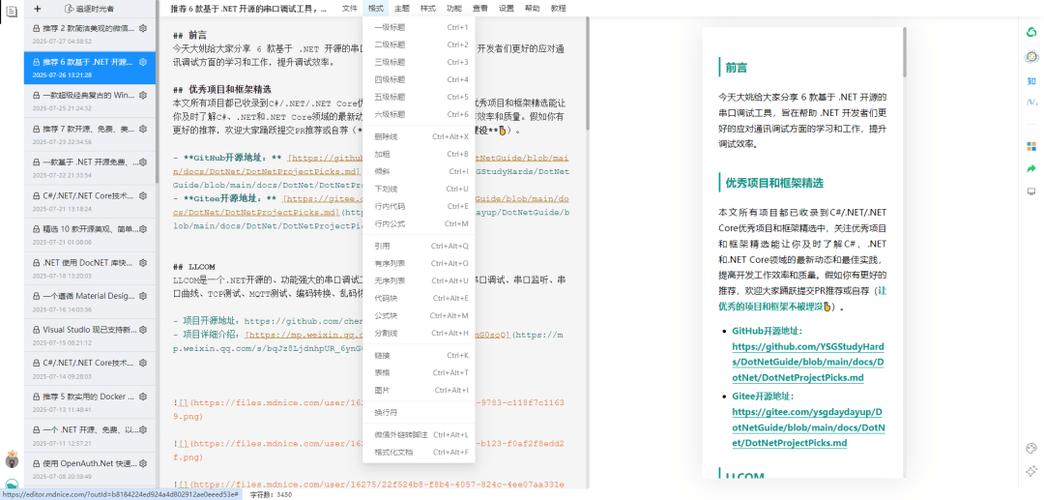
Task: Open the 设置 menu
Action: 506,9
